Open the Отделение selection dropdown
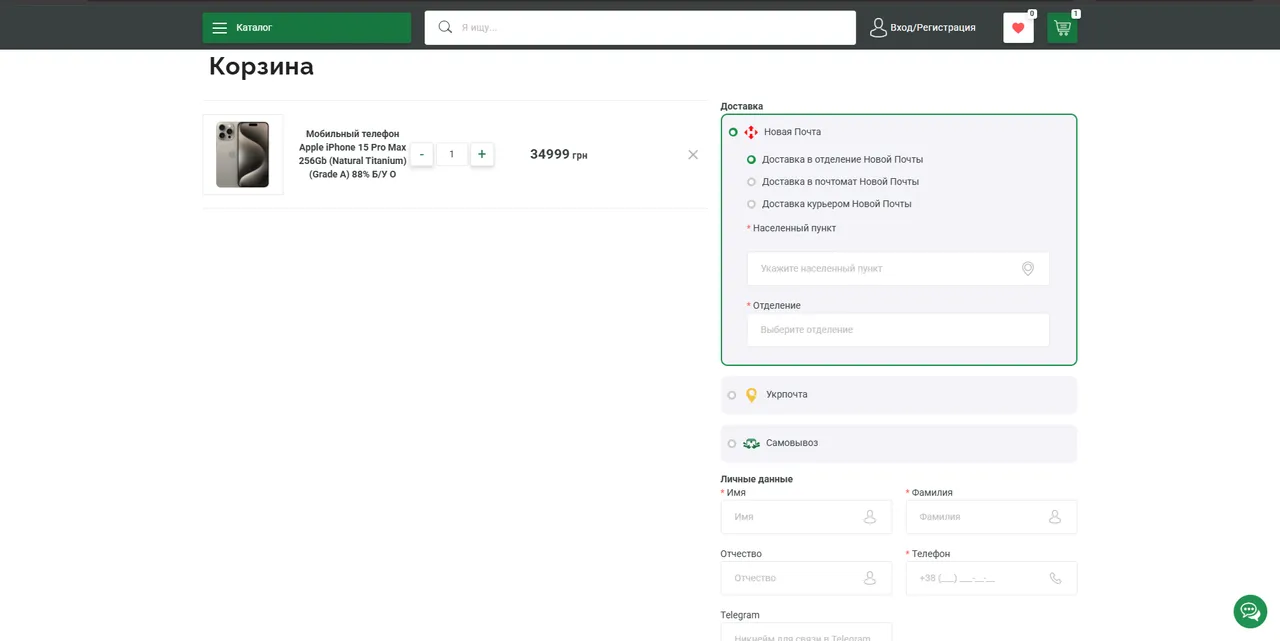The image size is (1280, 641). coord(898,330)
